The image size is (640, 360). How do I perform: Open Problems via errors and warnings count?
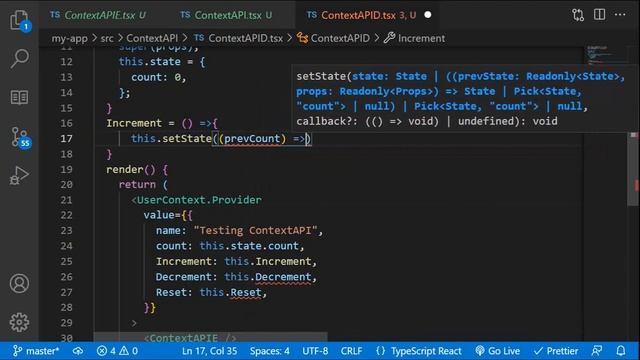pyautogui.click(x=117, y=351)
